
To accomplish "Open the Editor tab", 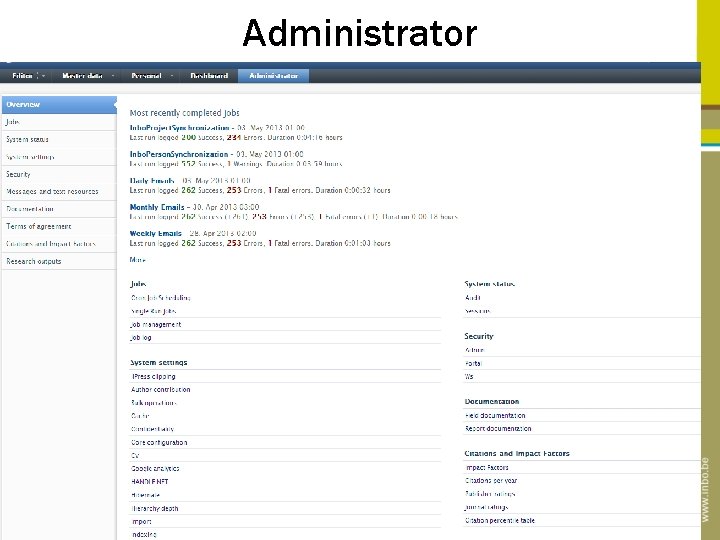I will pyautogui.click(x=22, y=76).
